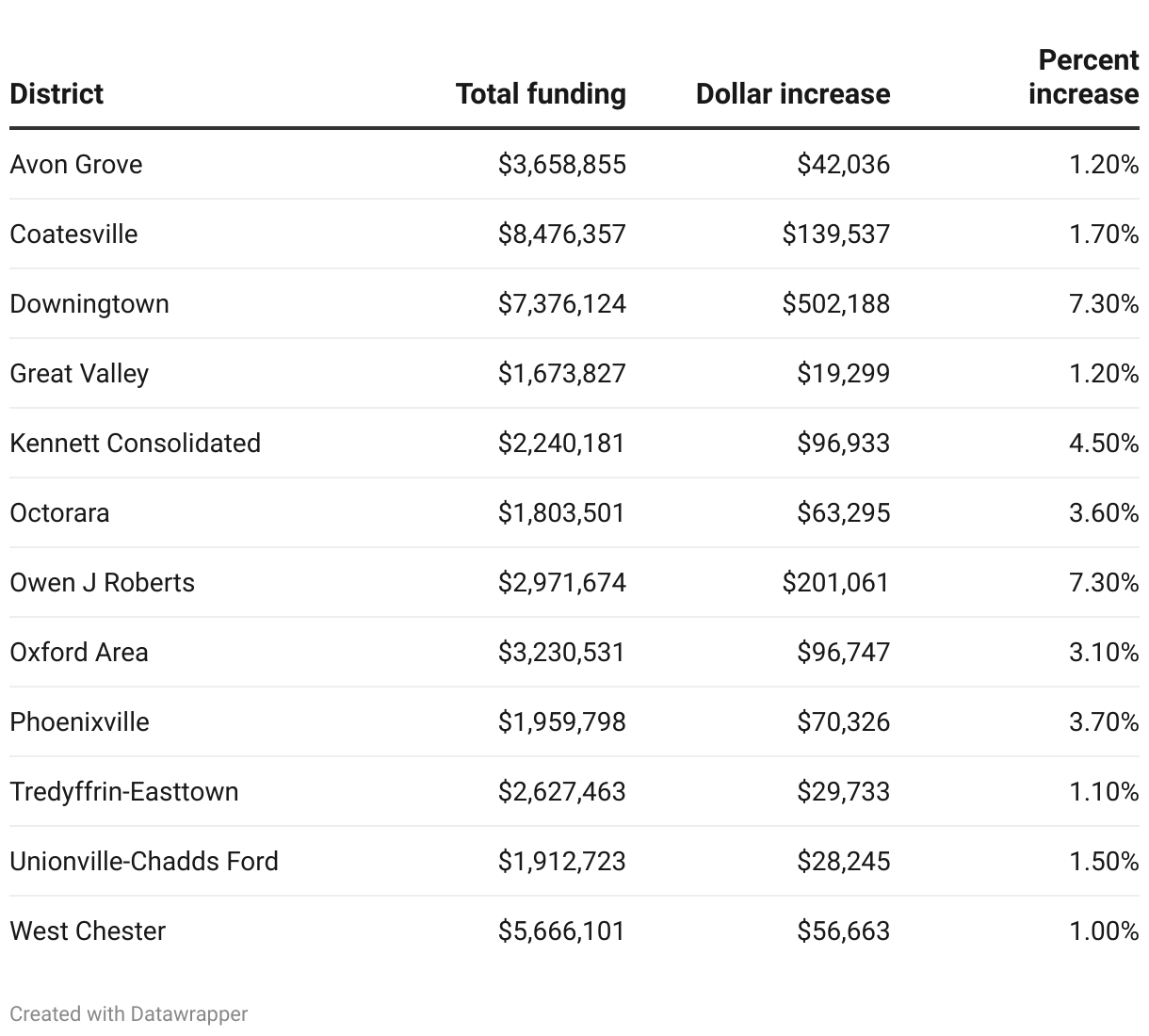
Task: Select Kennett Consolidated row label
Action: click(135, 444)
